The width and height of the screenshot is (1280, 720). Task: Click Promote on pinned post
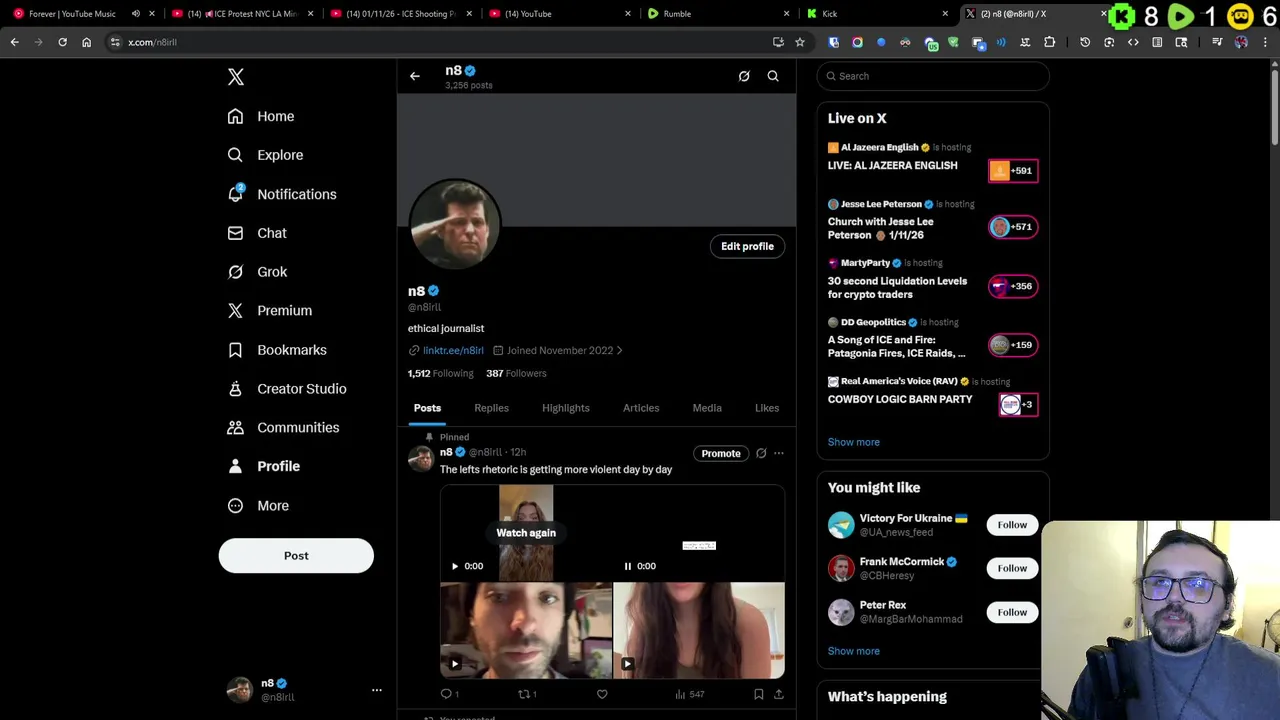(721, 454)
